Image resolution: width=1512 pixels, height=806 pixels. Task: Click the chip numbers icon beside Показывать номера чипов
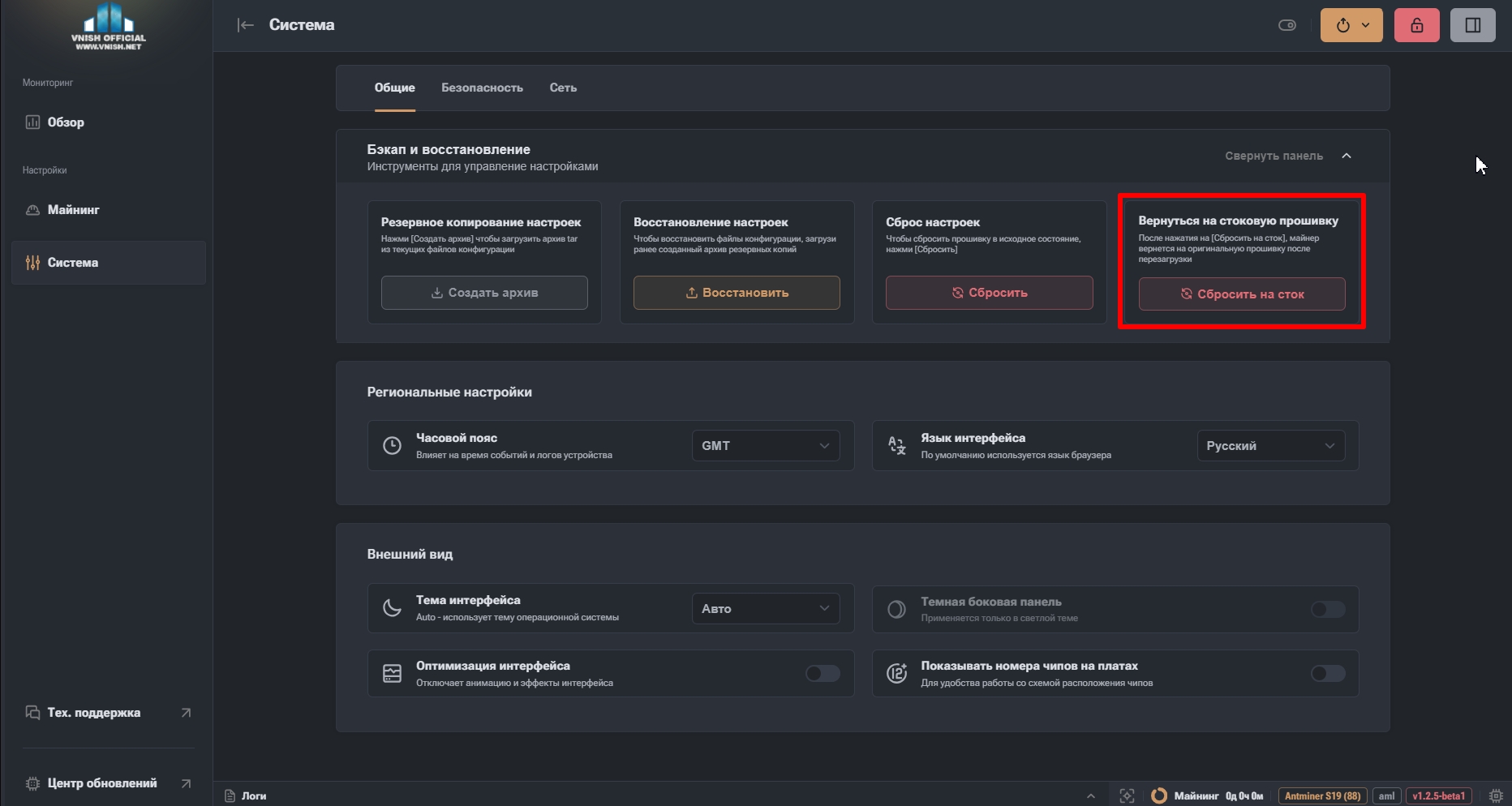click(896, 674)
